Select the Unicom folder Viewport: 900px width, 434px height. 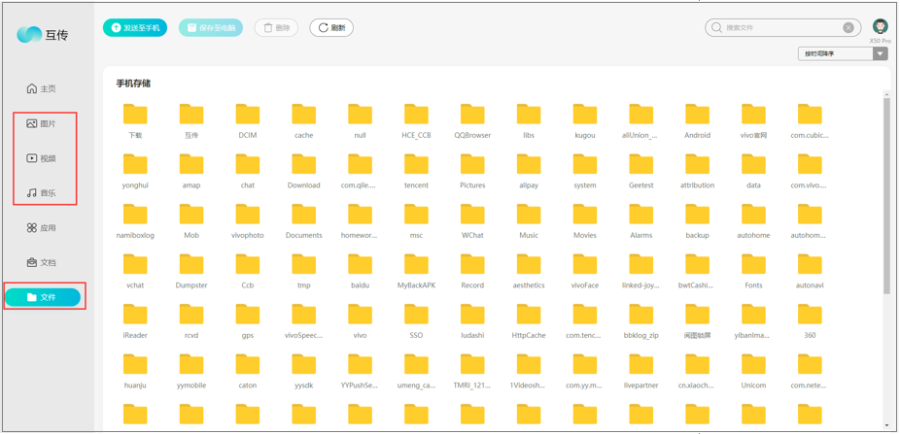coord(754,370)
